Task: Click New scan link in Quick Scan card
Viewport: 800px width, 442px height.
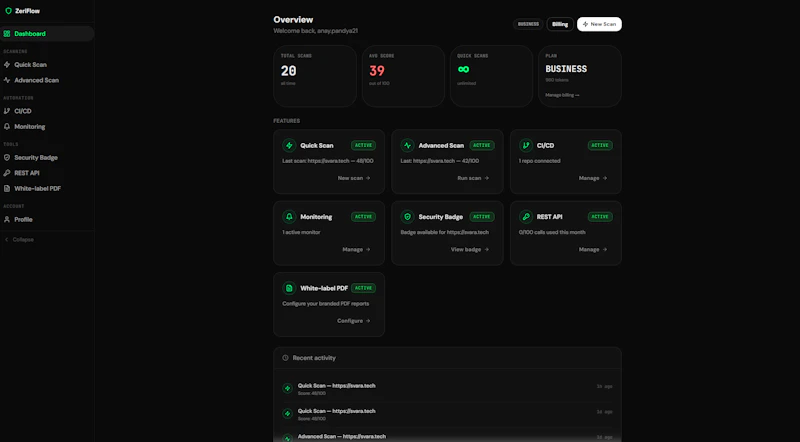Action: point(354,178)
